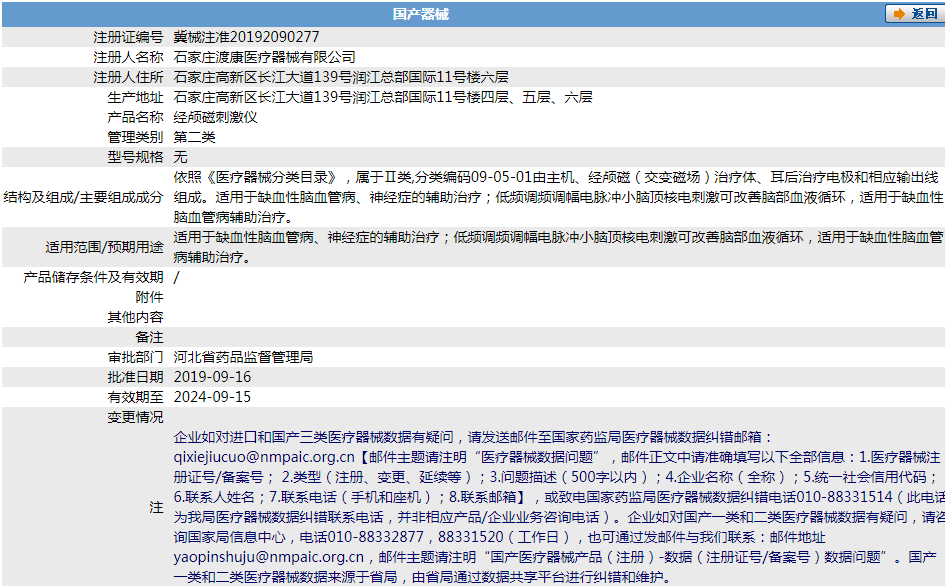Image resolution: width=945 pixels, height=586 pixels.
Task: Click model specification value 无
Action: 180,157
